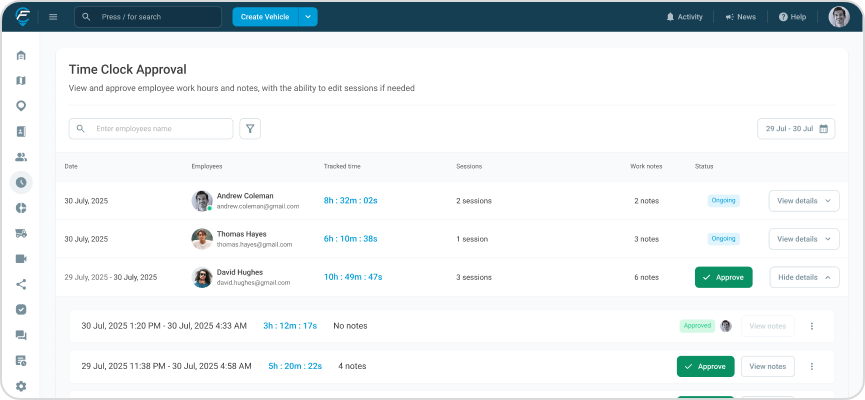Click the Tracked time column header
Screen dimensions: 865x400
tap(344, 166)
